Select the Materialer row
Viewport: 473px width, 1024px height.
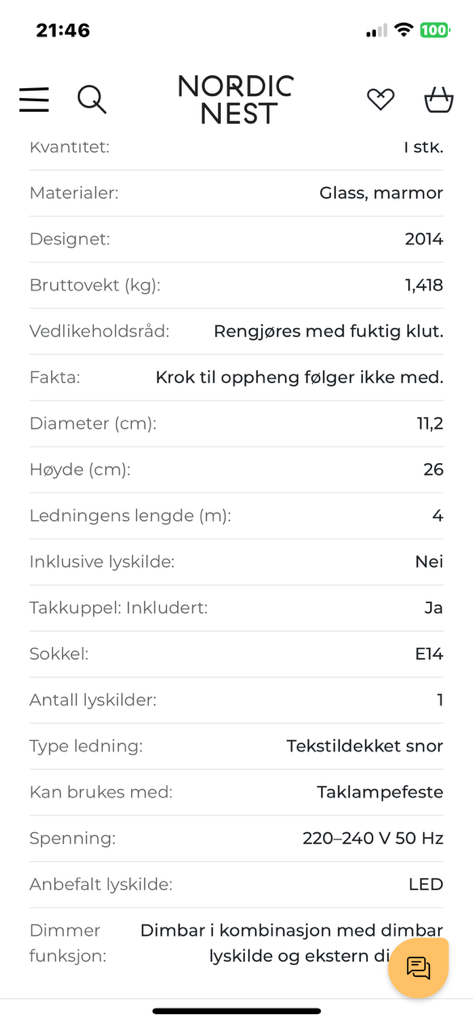click(236, 193)
